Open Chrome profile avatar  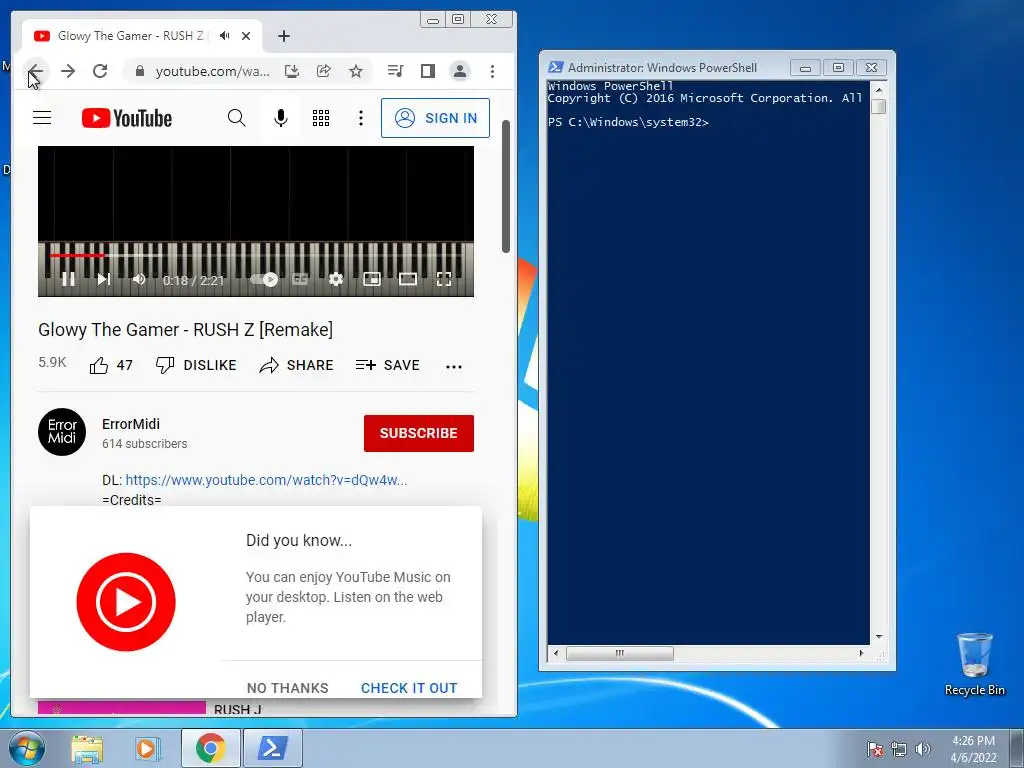[x=460, y=71]
